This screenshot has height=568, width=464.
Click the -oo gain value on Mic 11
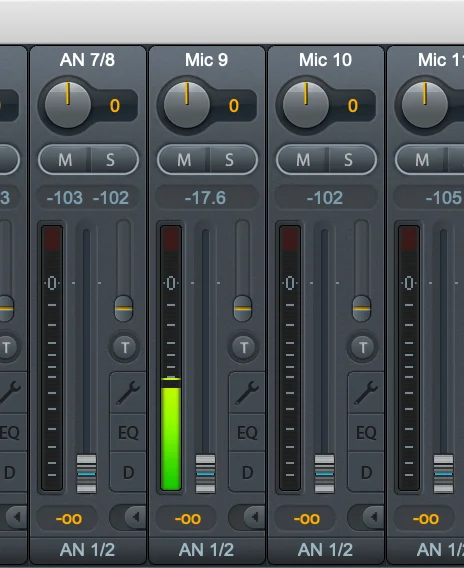425,519
